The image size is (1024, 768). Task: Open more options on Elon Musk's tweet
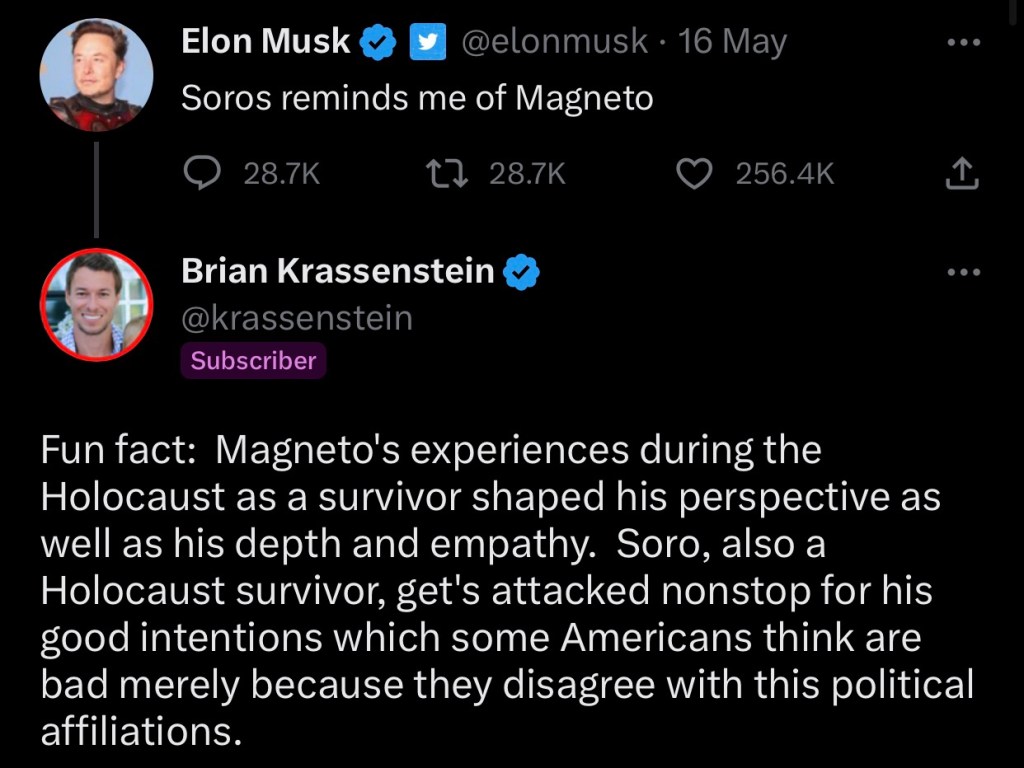(963, 44)
